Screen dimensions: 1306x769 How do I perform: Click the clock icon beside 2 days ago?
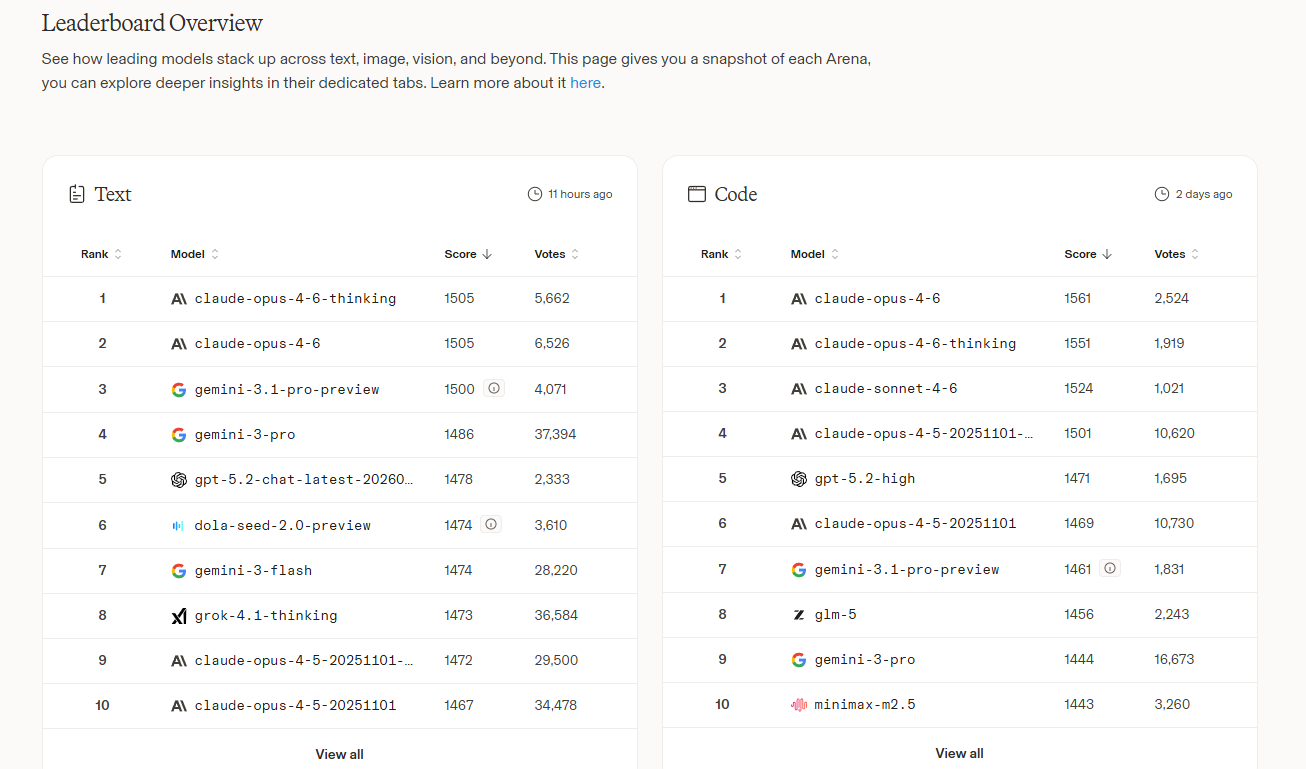point(1161,194)
